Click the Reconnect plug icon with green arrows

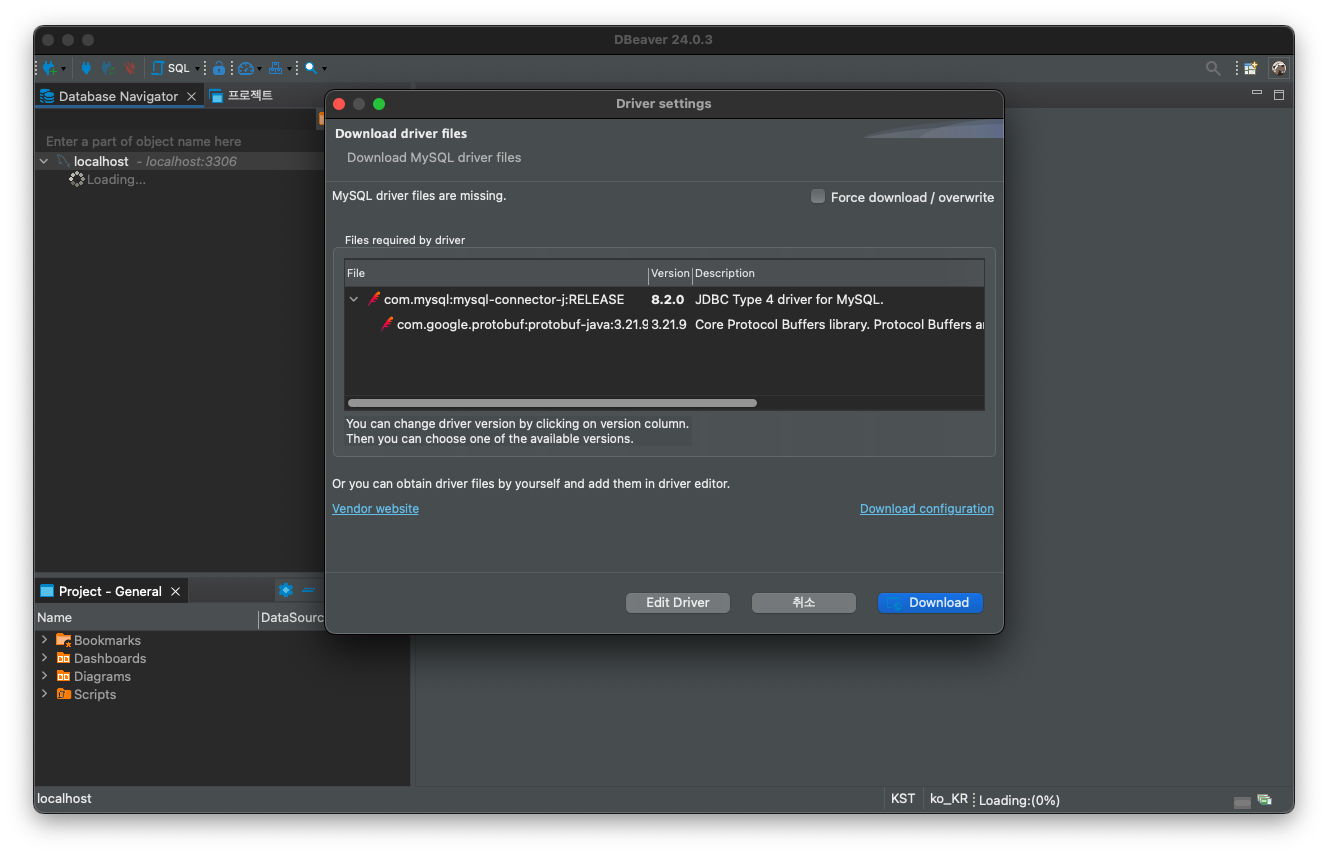108,68
